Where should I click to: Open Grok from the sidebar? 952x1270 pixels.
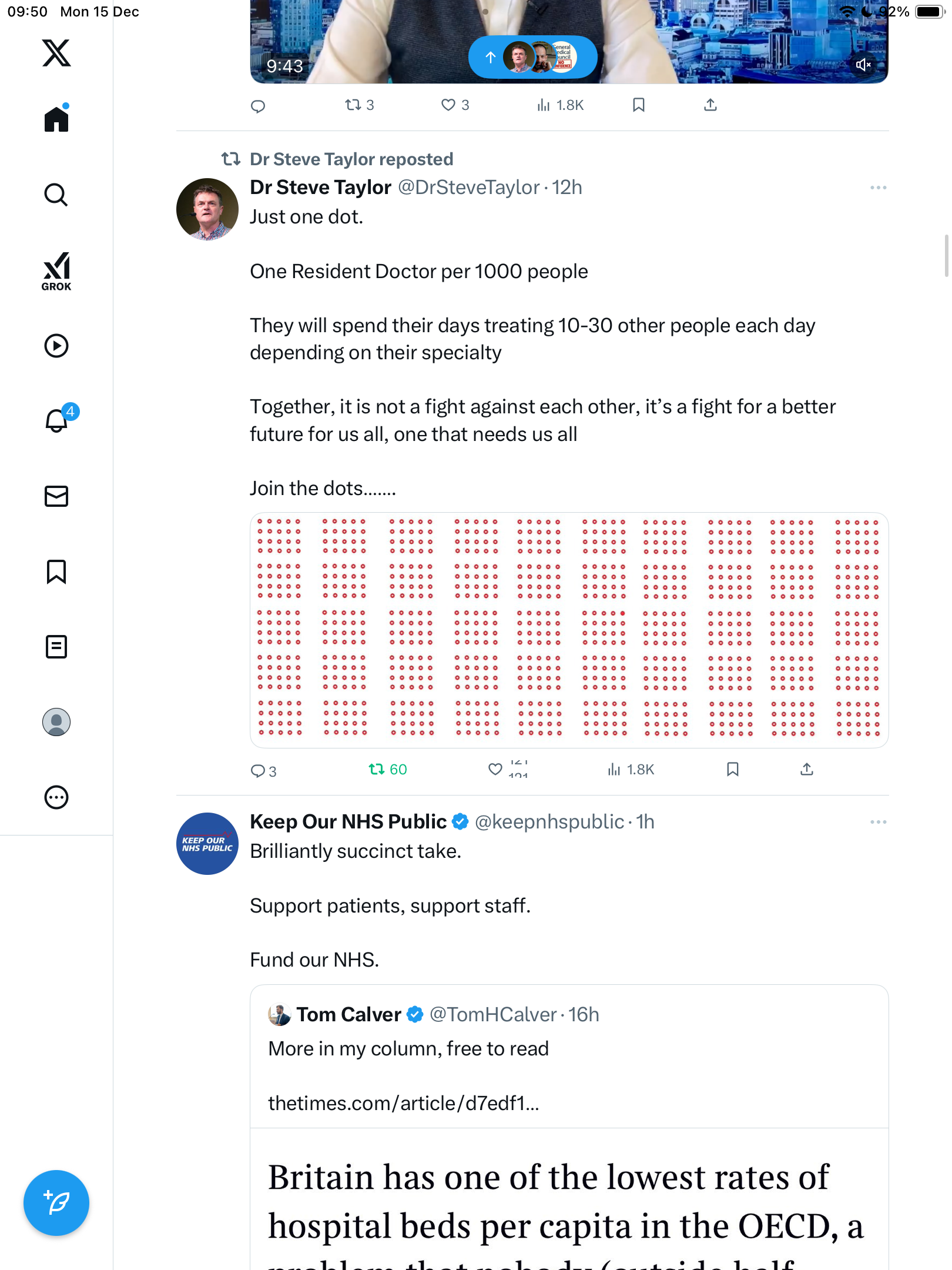click(56, 271)
